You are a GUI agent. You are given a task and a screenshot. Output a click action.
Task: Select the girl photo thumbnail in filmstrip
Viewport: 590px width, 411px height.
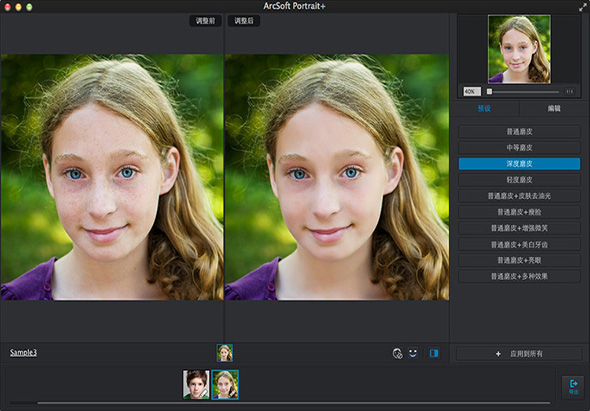(x=225, y=384)
